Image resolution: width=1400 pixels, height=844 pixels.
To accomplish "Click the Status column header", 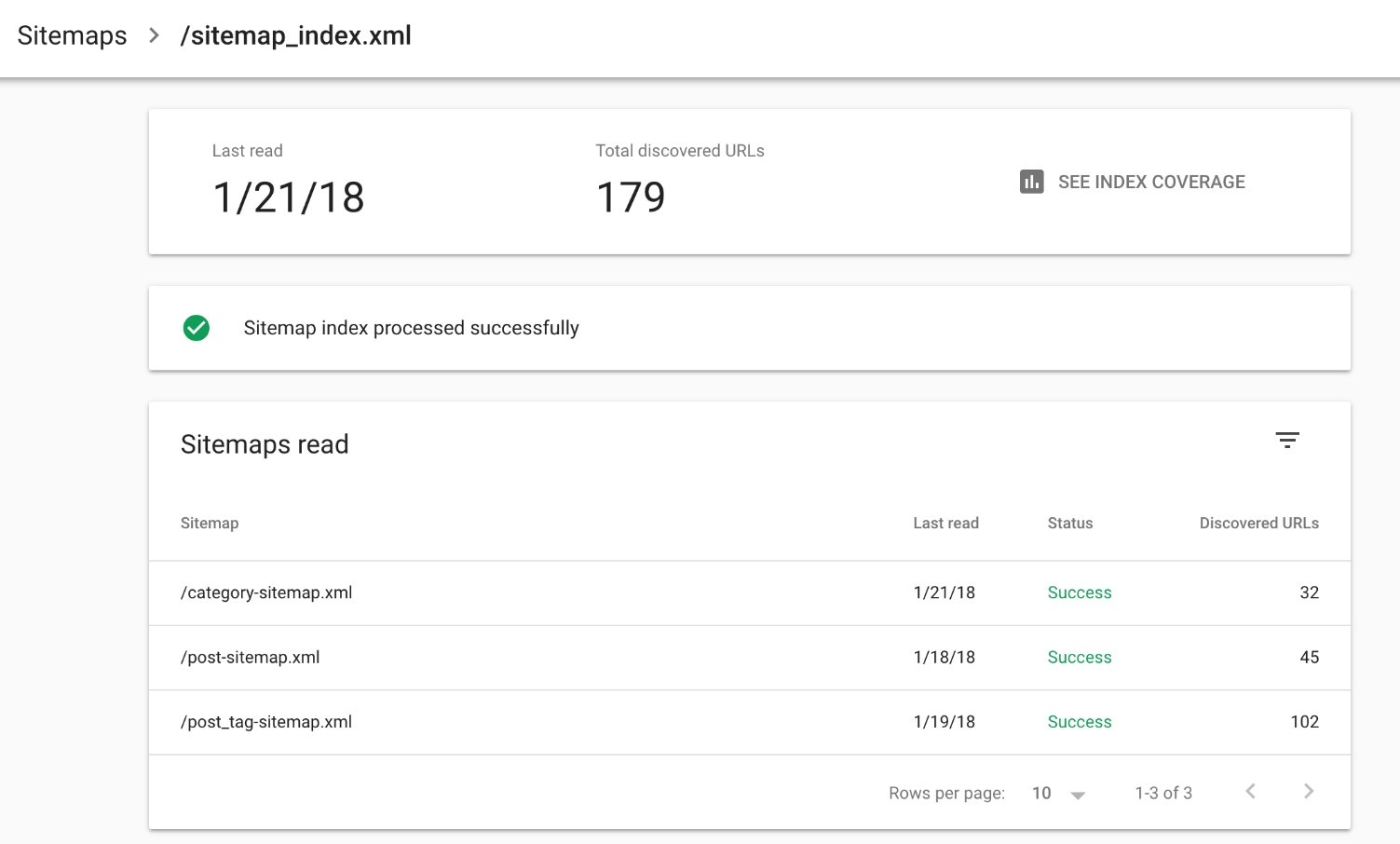I will [x=1068, y=523].
